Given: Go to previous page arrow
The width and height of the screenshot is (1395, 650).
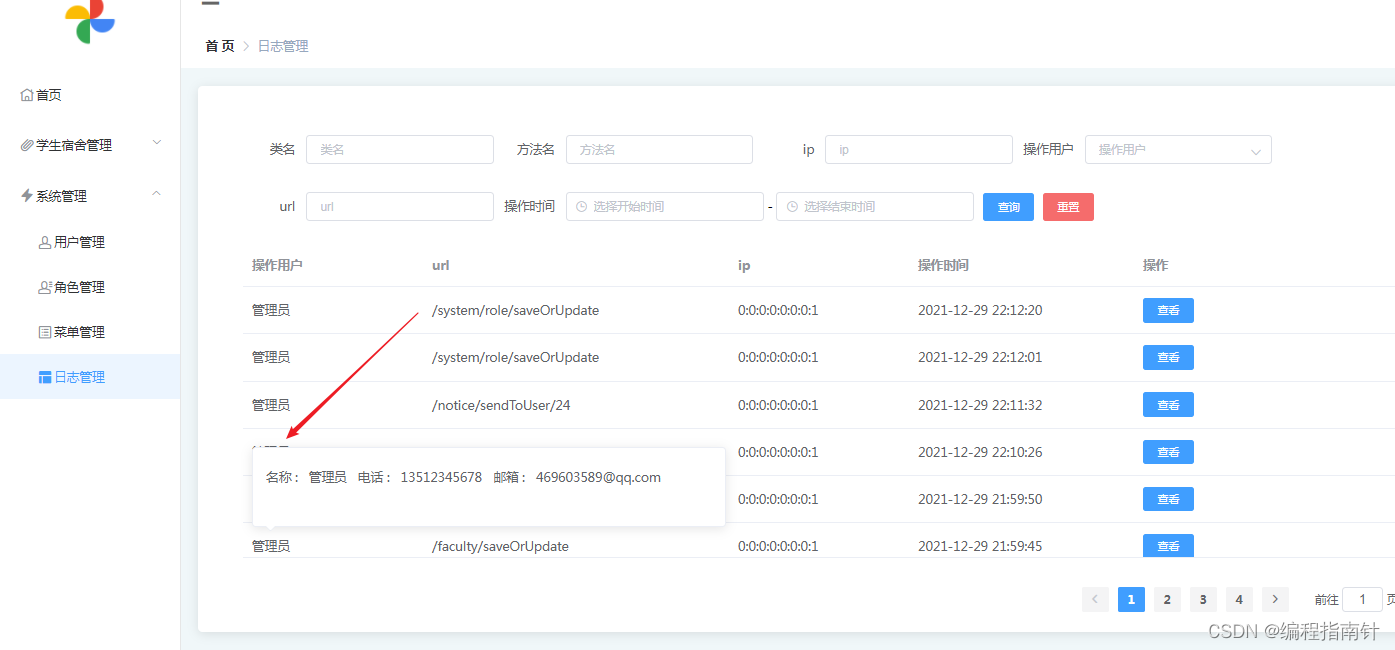Looking at the screenshot, I should (1095, 599).
